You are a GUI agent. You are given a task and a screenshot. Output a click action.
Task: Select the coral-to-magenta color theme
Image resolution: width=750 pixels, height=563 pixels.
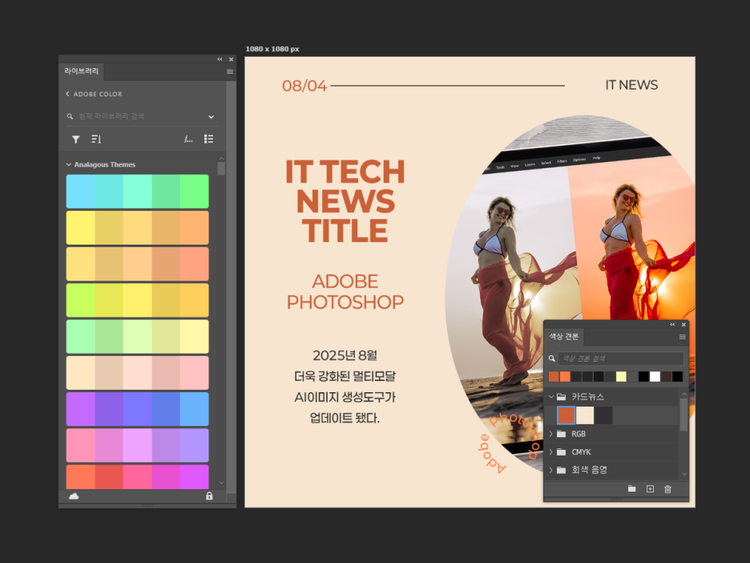(x=137, y=477)
